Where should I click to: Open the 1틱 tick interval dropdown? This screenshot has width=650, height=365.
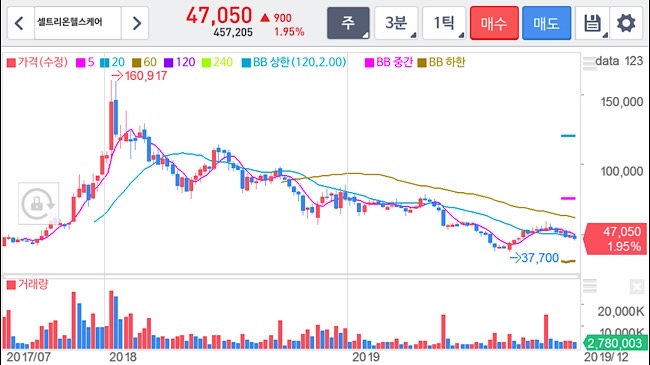pyautogui.click(x=444, y=23)
